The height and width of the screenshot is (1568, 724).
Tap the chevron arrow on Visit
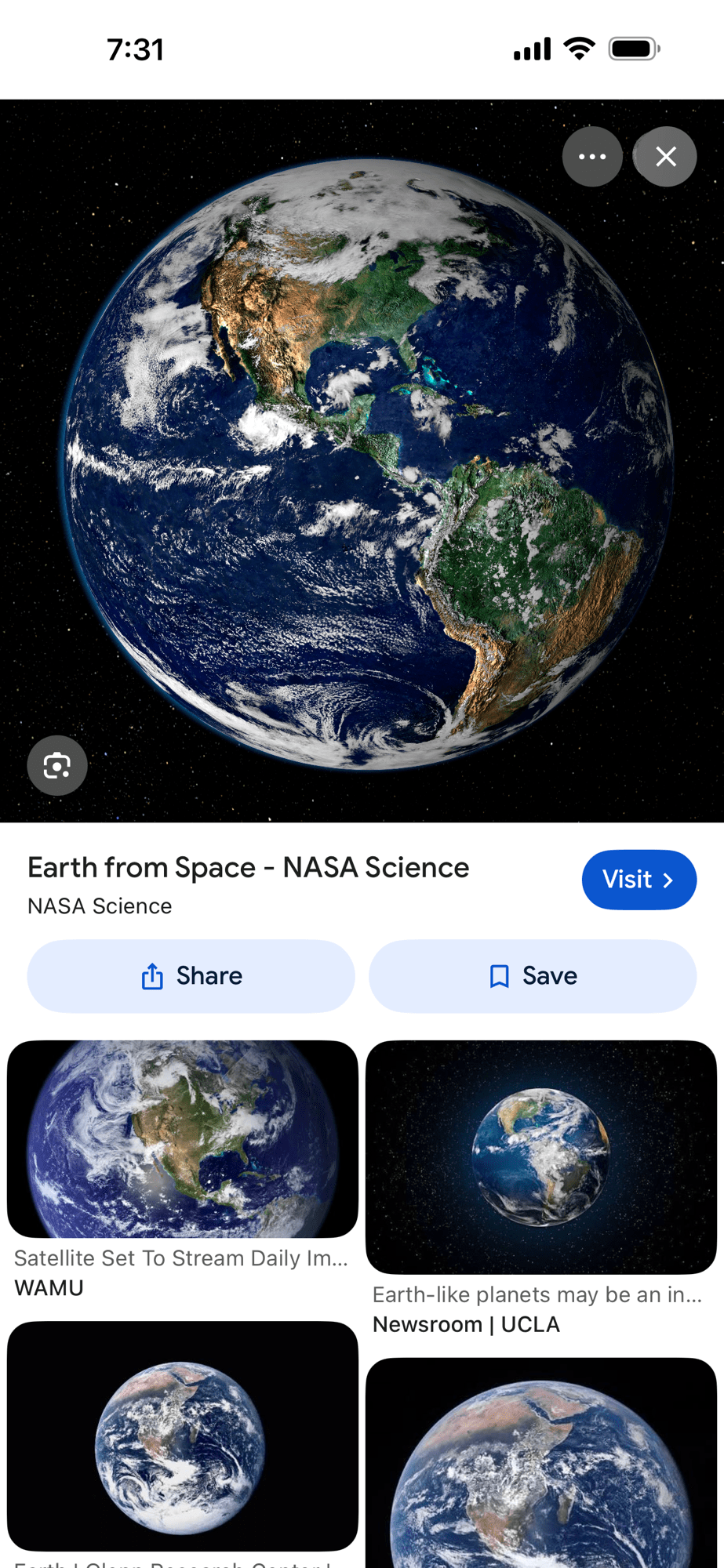tap(668, 880)
